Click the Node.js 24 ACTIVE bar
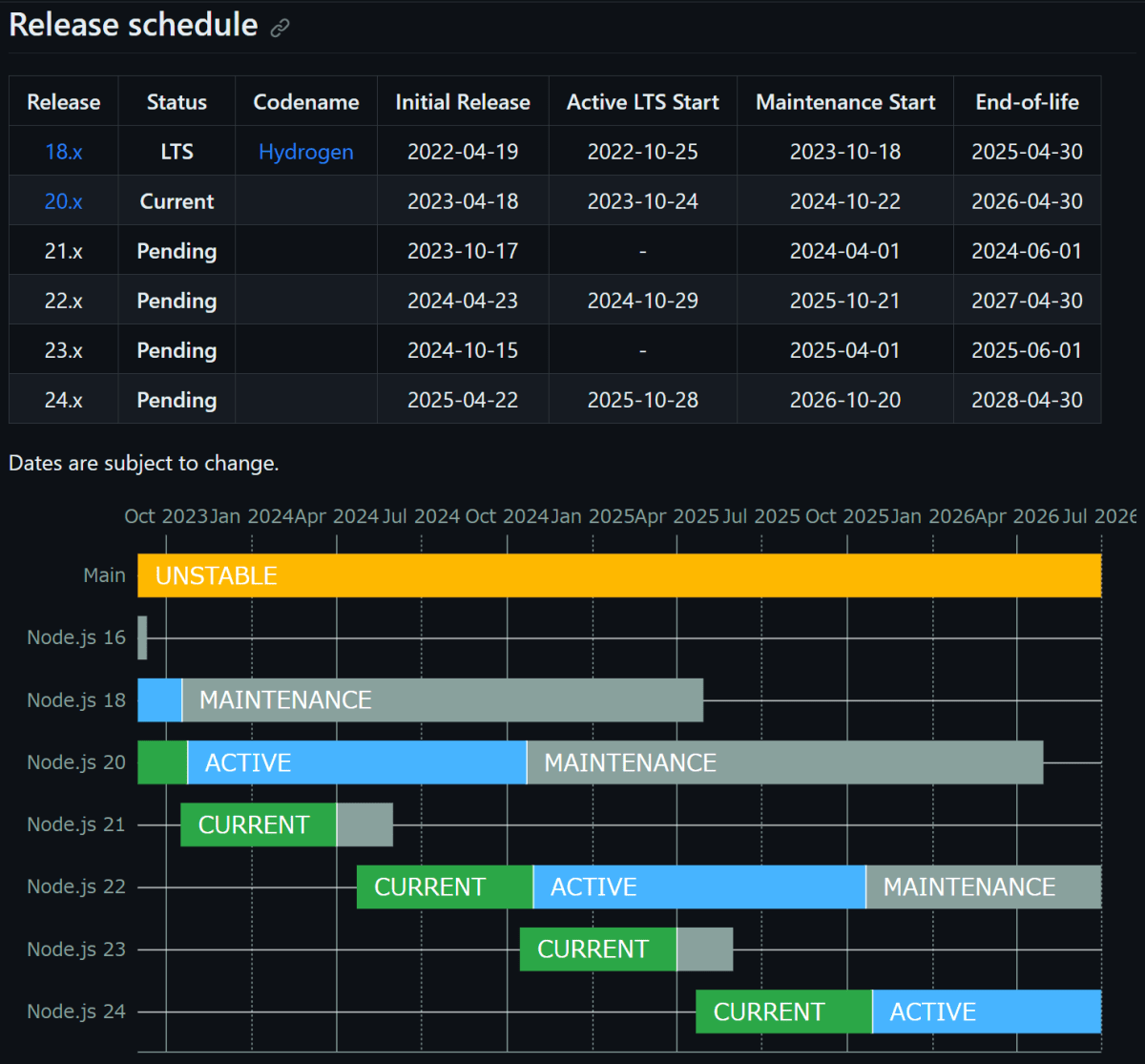Viewport: 1145px width, 1064px height. 987,1012
